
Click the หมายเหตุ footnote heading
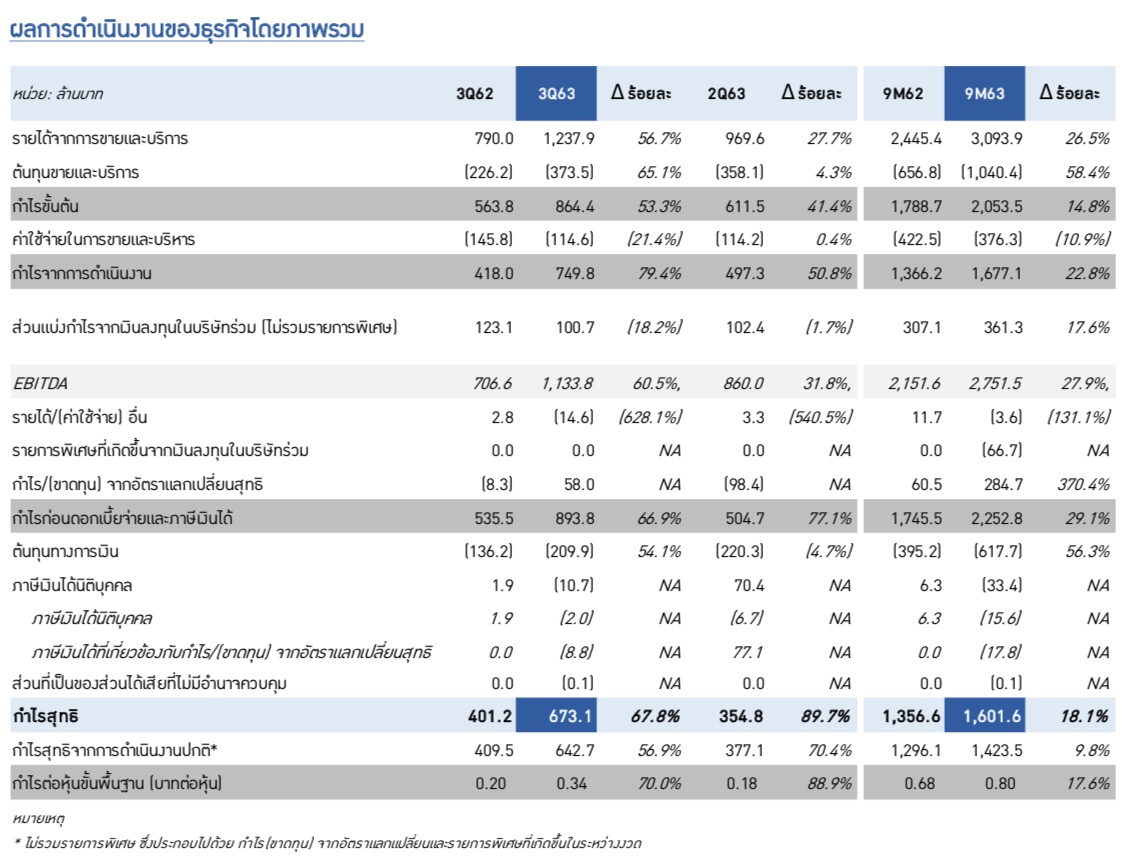point(36,819)
